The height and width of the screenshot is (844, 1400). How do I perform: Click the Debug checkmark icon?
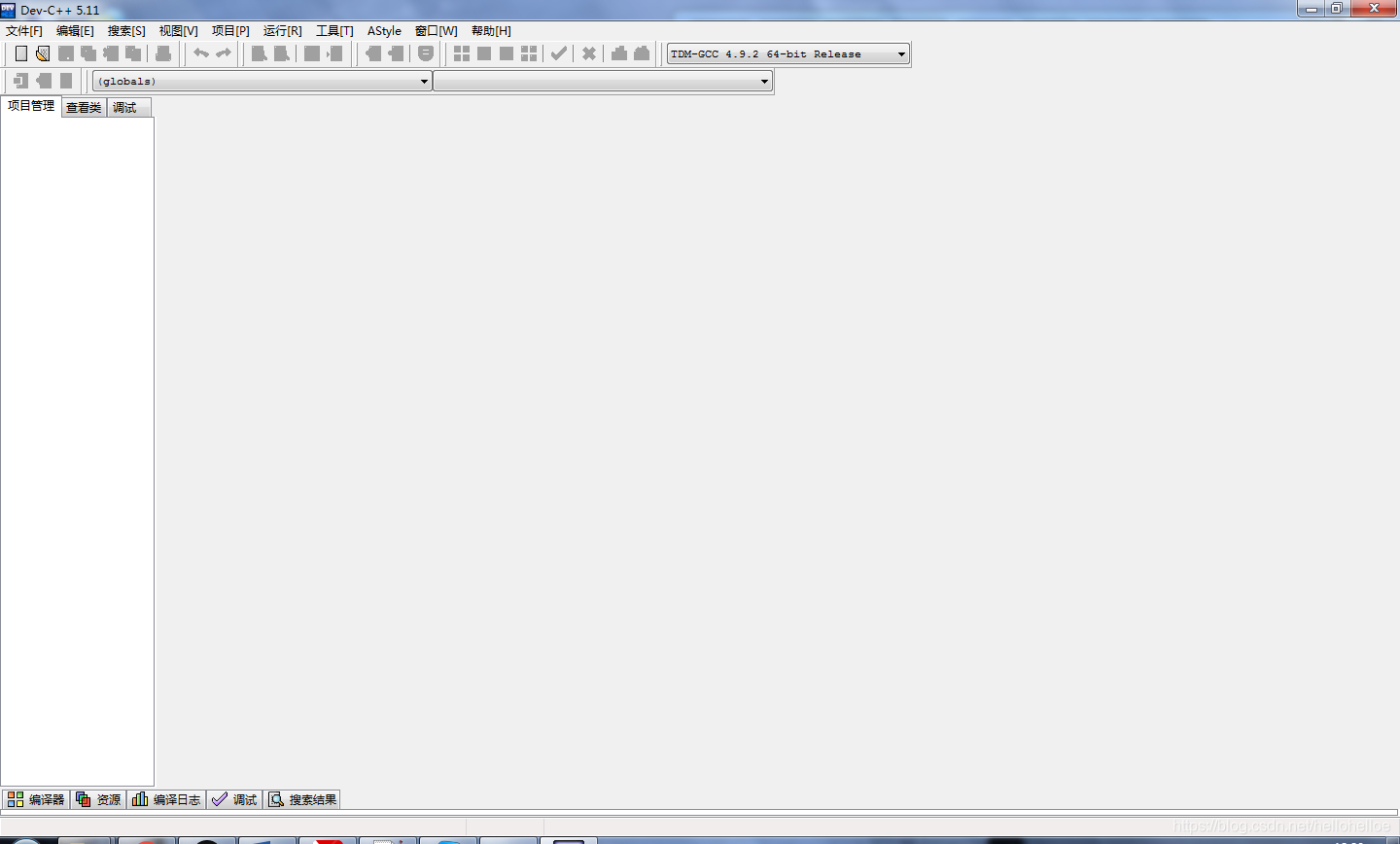(x=559, y=53)
